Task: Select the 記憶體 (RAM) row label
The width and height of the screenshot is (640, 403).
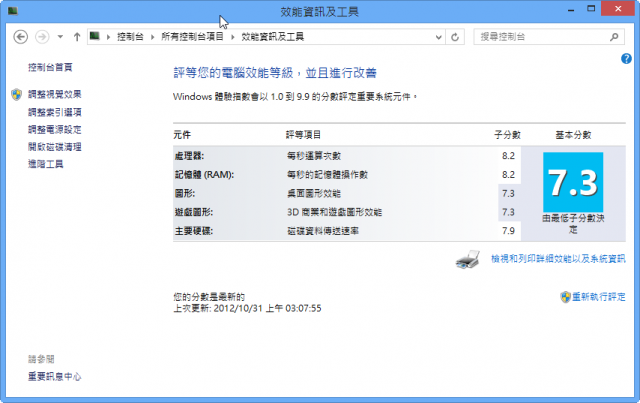Action: [204, 175]
